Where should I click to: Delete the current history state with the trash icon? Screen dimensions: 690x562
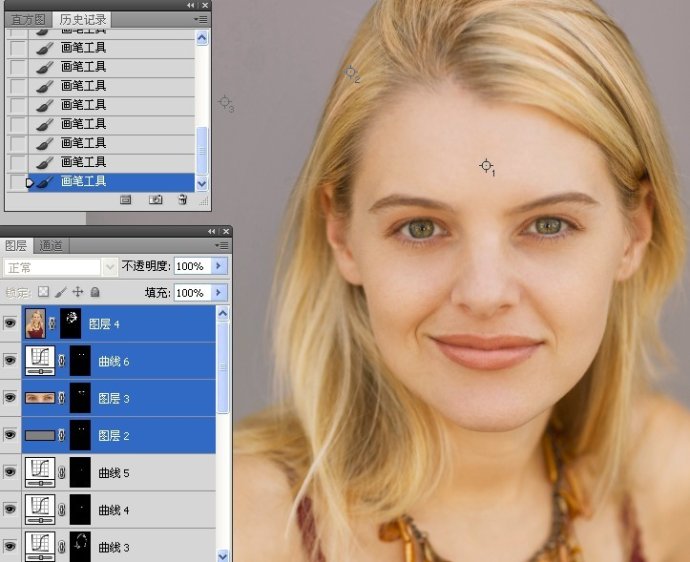click(183, 200)
